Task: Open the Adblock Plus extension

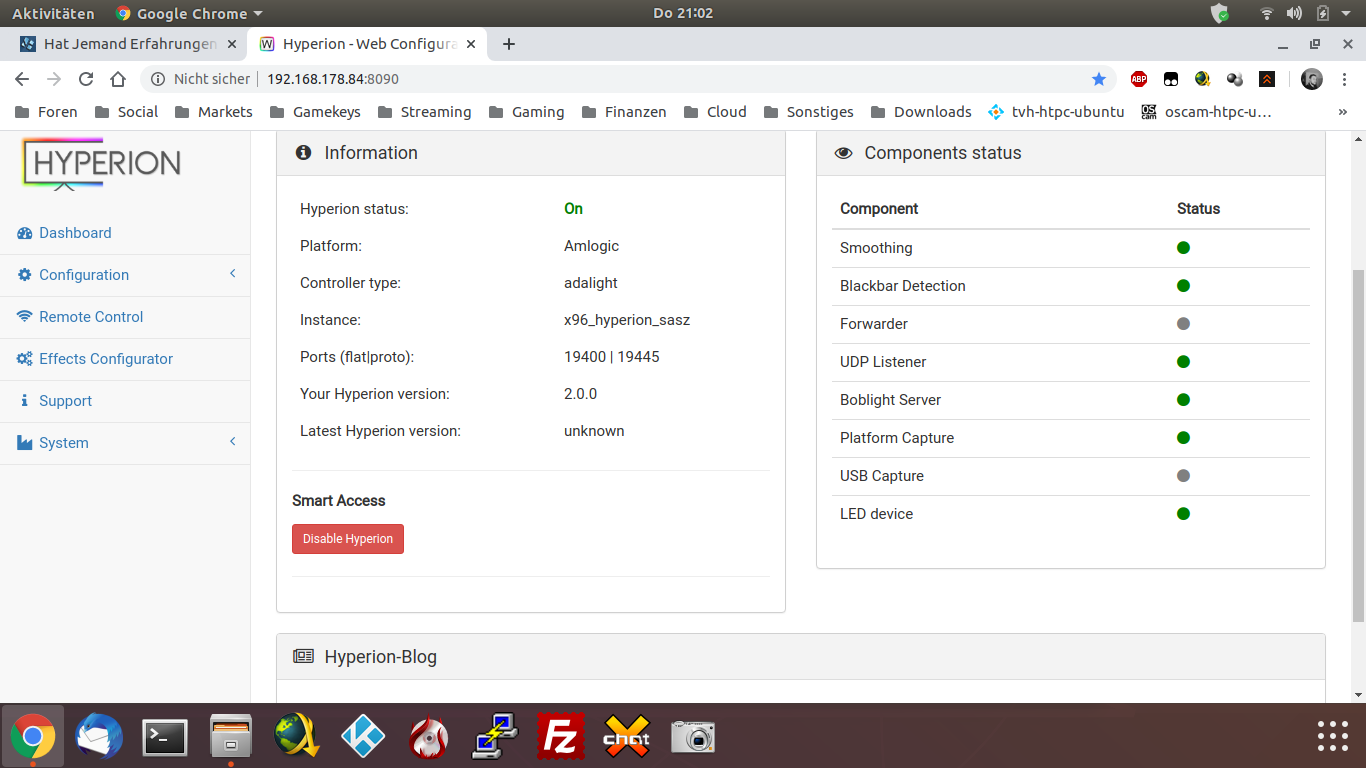Action: click(1139, 79)
